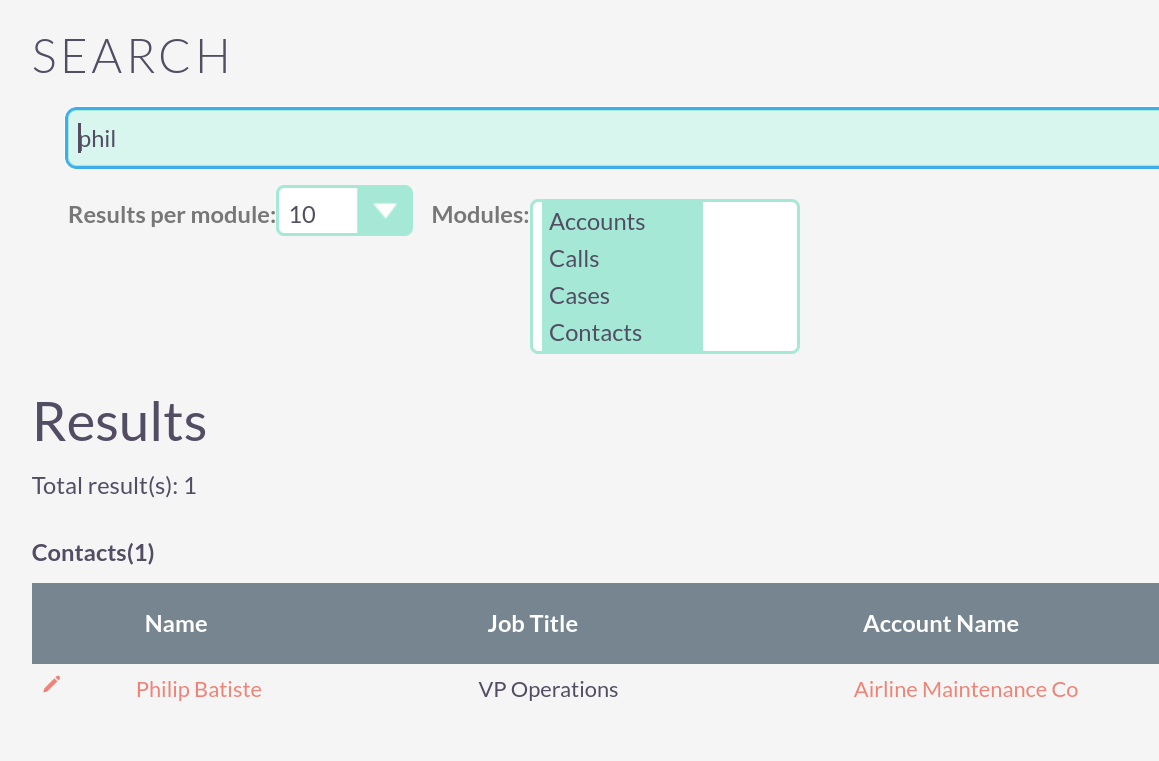Open the Results per module dropdown arrow

[x=385, y=211]
